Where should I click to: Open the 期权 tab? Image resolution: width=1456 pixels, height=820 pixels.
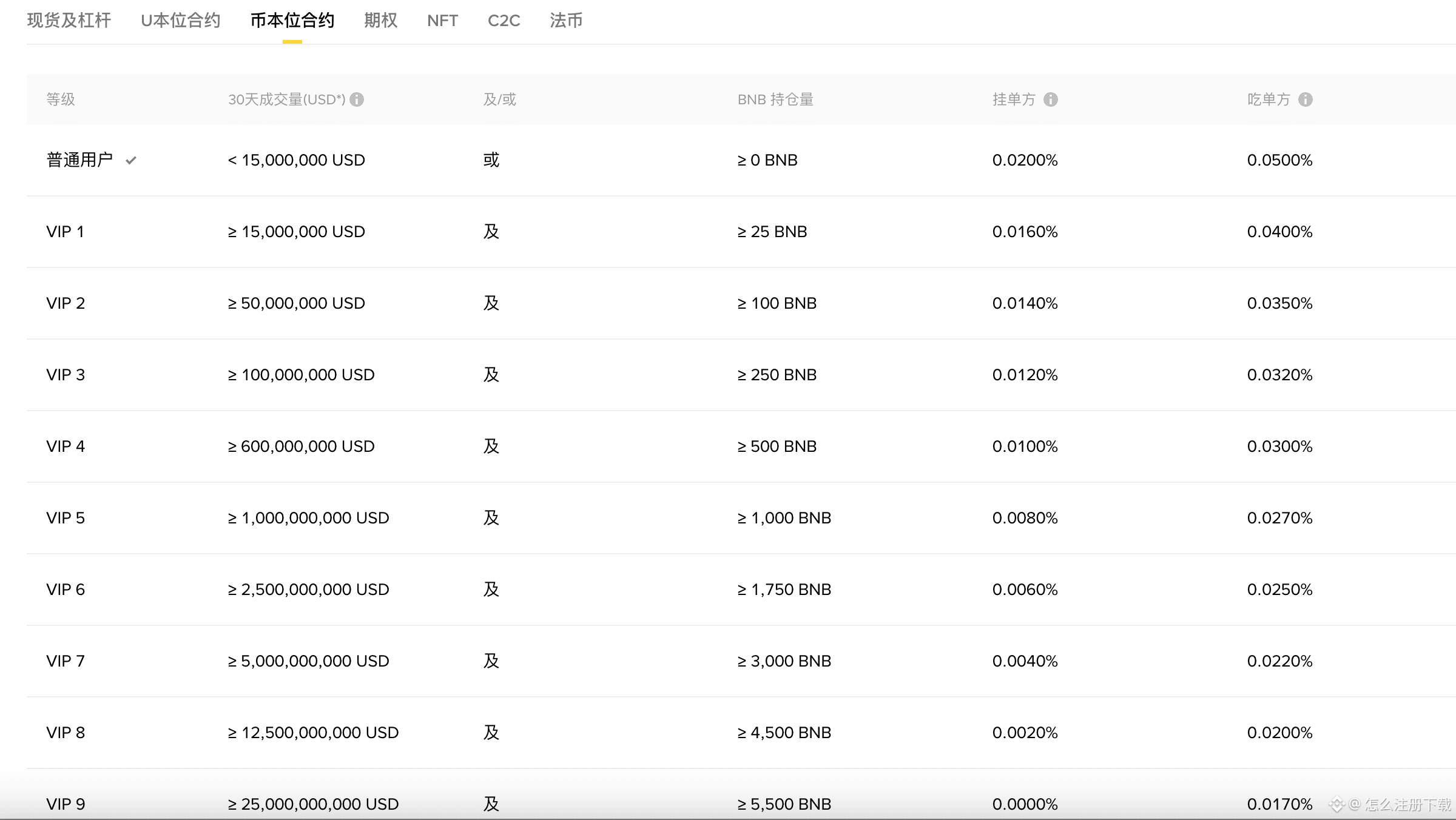click(381, 20)
